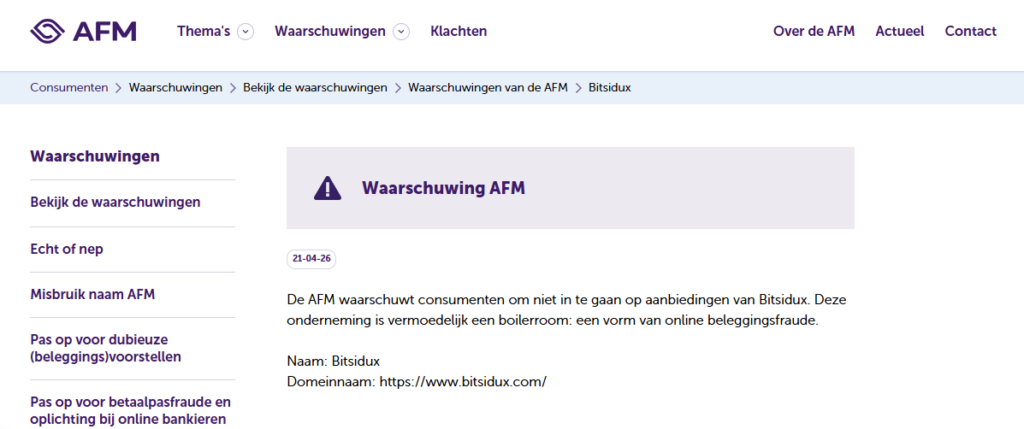Viewport: 1024px width, 429px height.
Task: Open the Waarschuwingen header menu item
Action: (330, 31)
